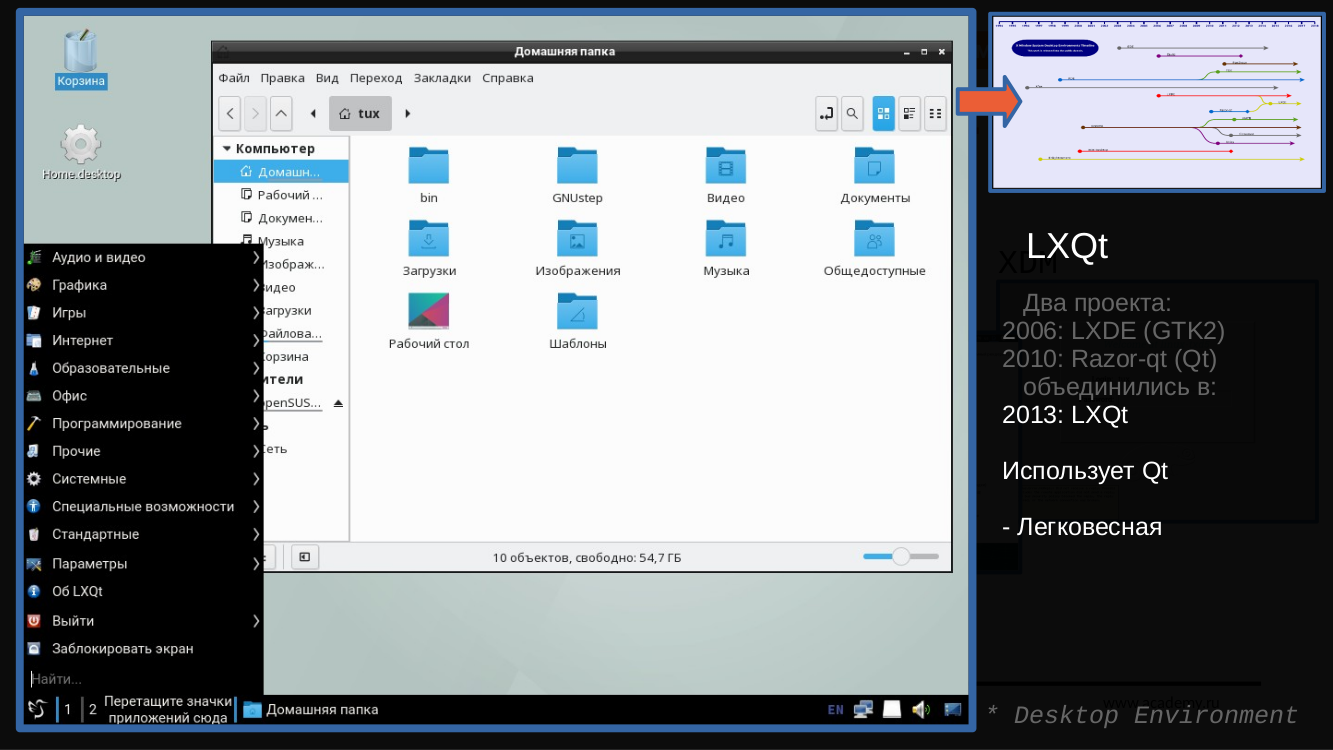Select Заблокировать экран in start menu
This screenshot has width=1333, height=750.
[x=143, y=649]
